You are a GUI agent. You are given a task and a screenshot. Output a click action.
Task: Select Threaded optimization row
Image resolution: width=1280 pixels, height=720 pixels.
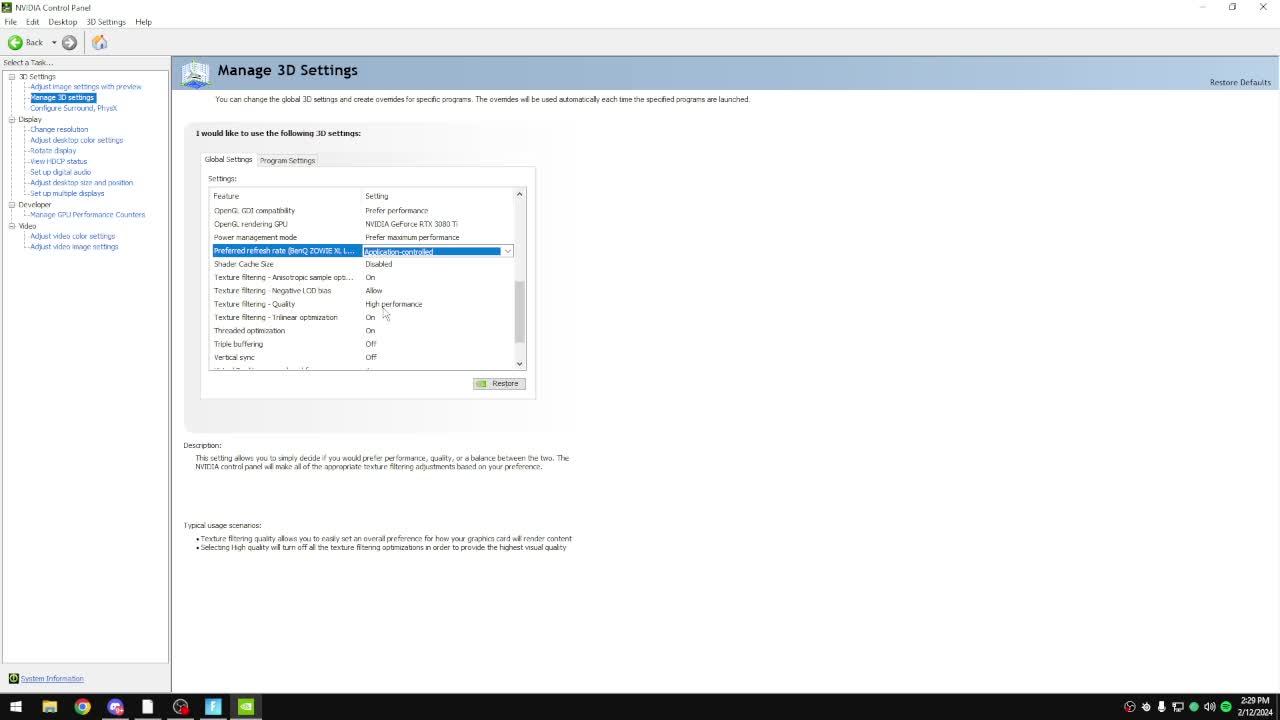363,331
